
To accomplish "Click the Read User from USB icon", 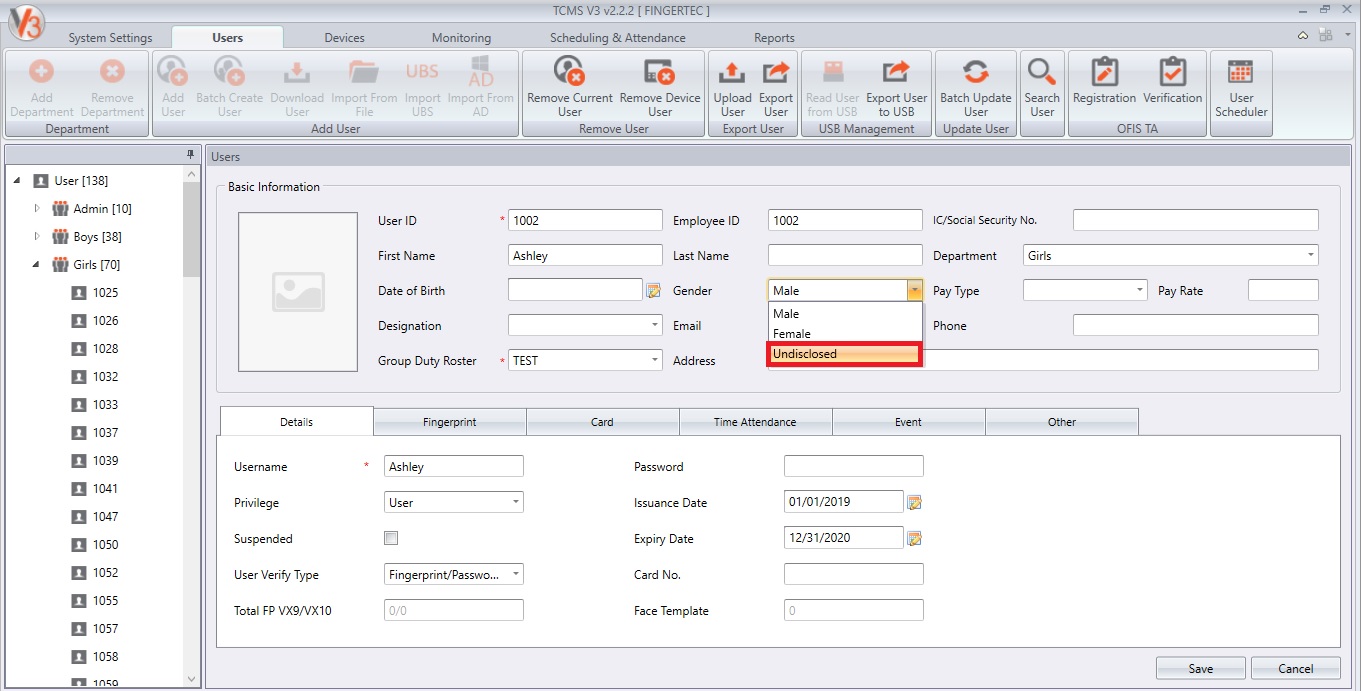I will [832, 72].
